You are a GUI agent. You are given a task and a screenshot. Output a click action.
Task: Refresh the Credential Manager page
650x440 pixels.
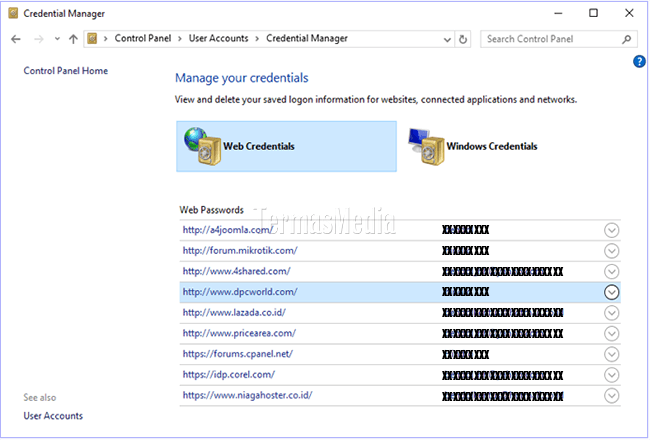(x=463, y=39)
